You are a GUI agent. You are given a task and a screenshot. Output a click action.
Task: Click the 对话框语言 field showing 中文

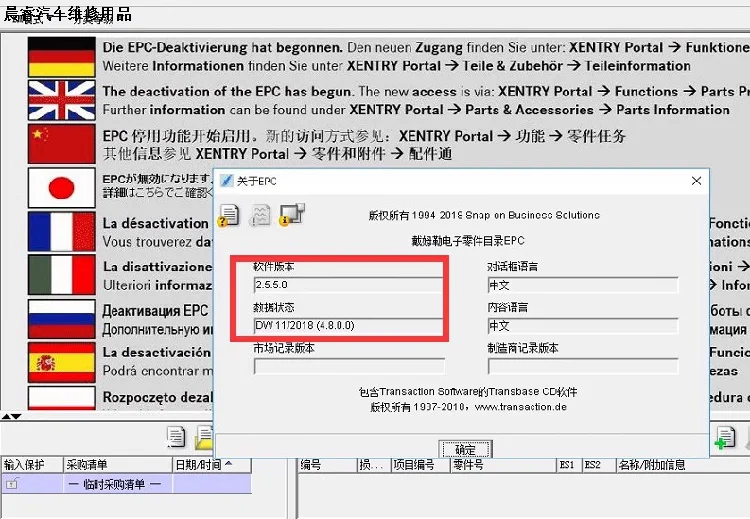point(583,285)
